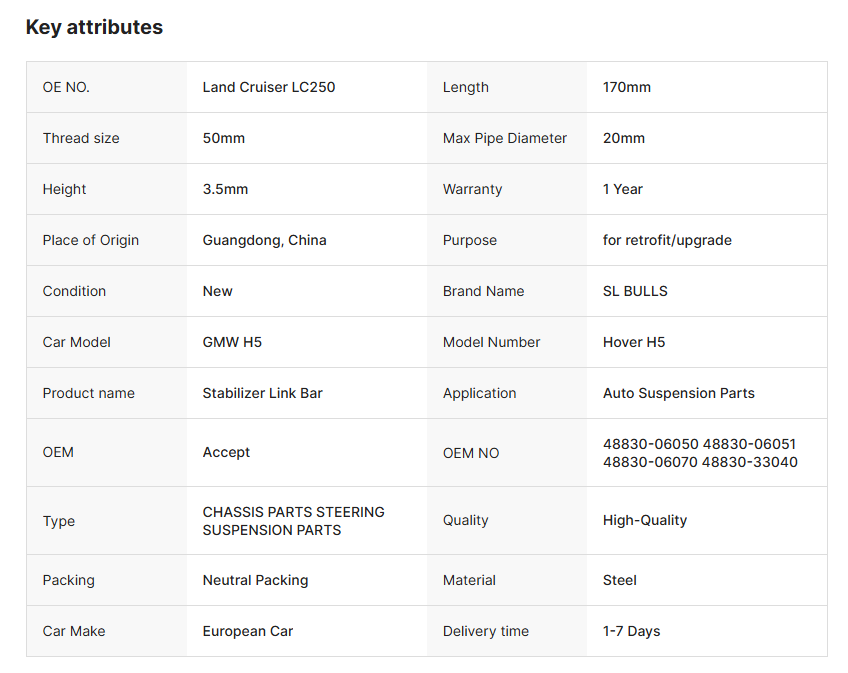Image resolution: width=848 pixels, height=673 pixels.
Task: Select the Land Cruiser LC250 value
Action: (269, 87)
